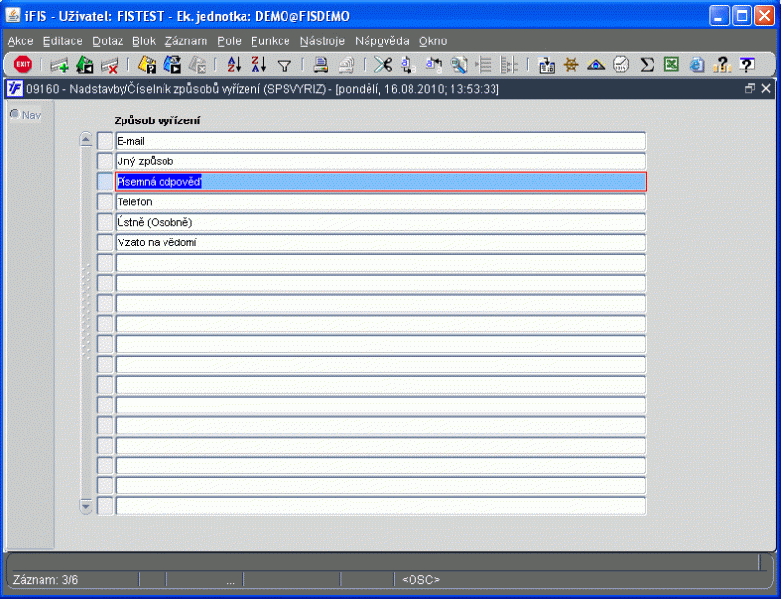Viewport: 781px width, 599px height.
Task: Click the magnifier search icon
Action: (459, 65)
